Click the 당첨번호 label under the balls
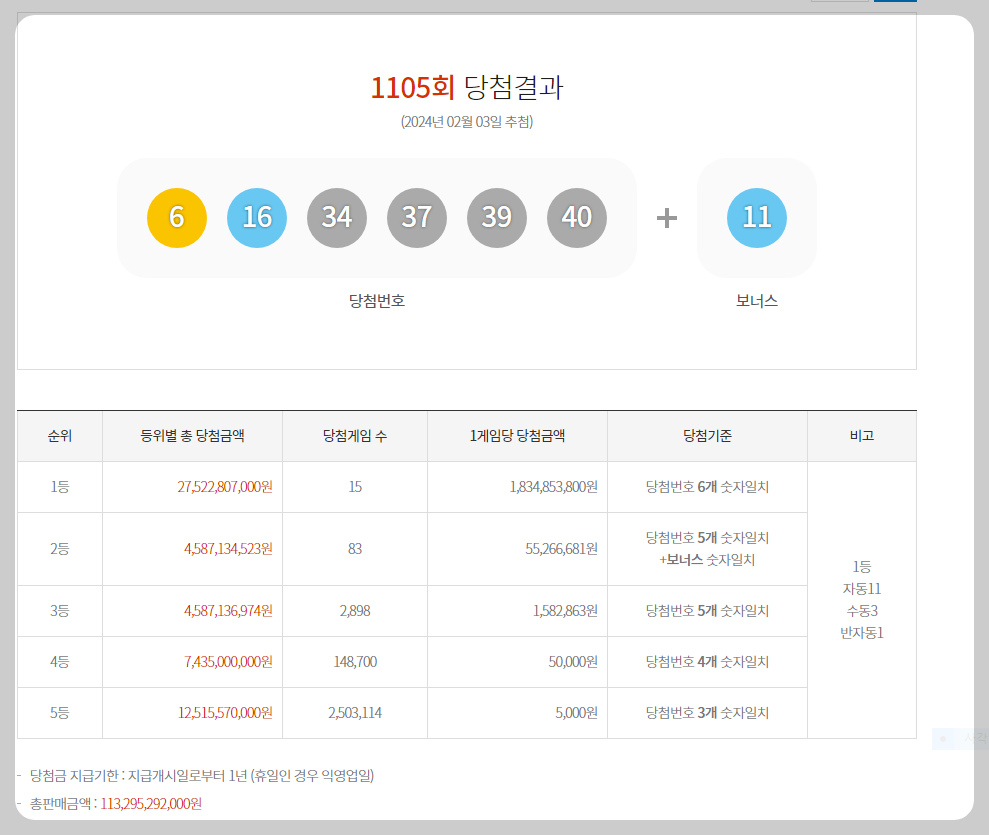The height and width of the screenshot is (835, 989). 377,301
